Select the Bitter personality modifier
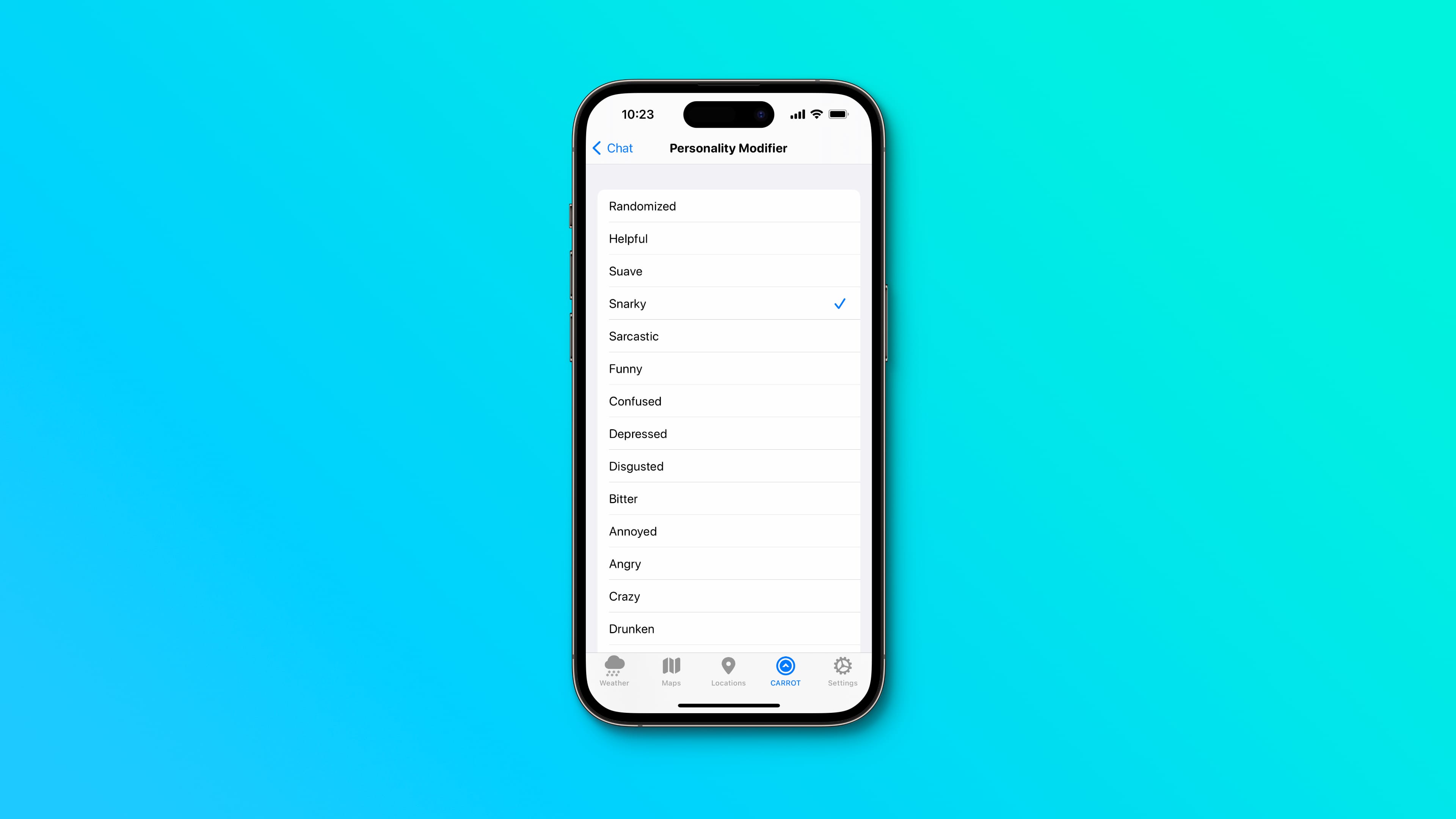1456x819 pixels. 728,498
